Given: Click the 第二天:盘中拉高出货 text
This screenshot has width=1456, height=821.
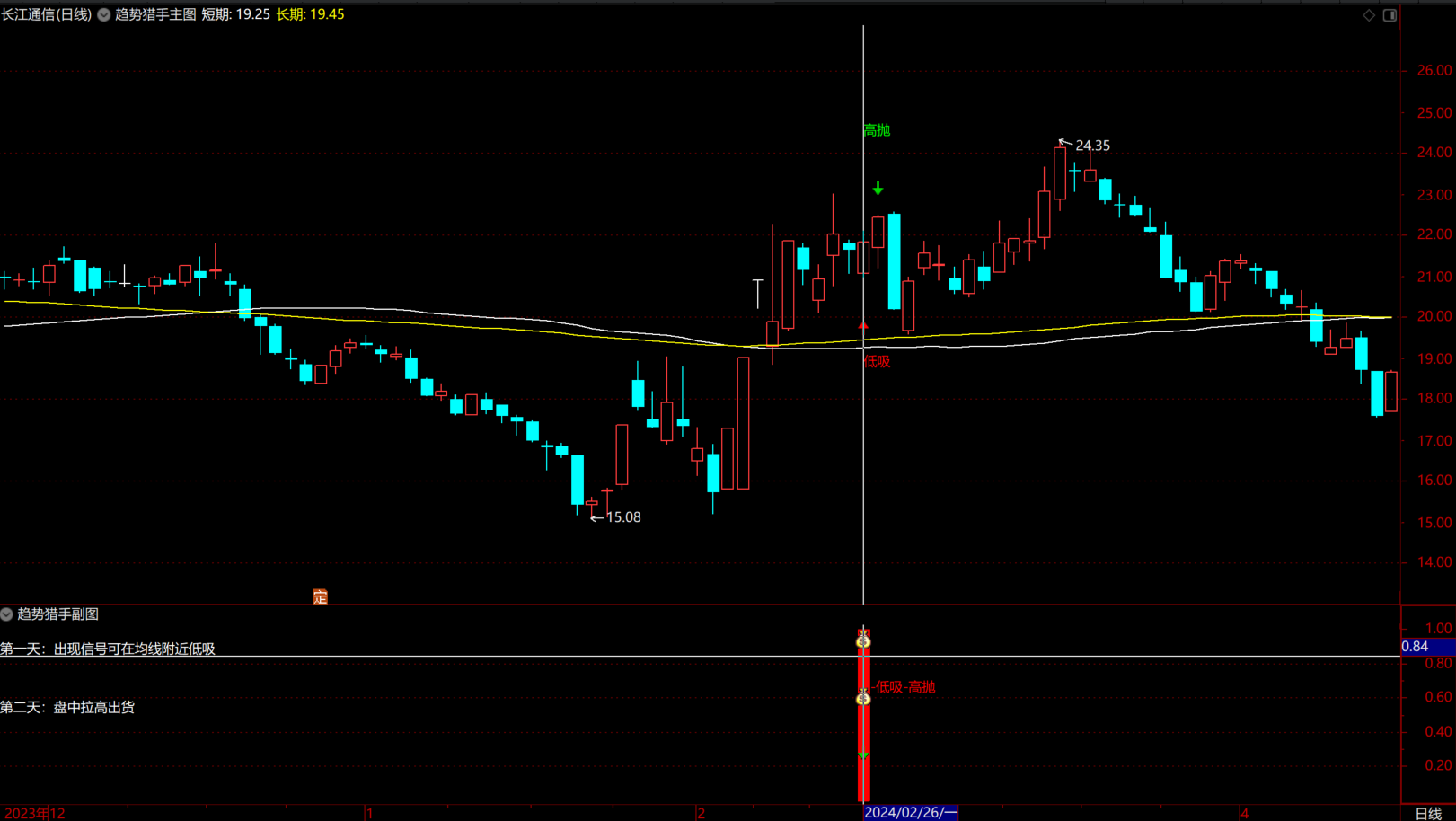Looking at the screenshot, I should 67,708.
